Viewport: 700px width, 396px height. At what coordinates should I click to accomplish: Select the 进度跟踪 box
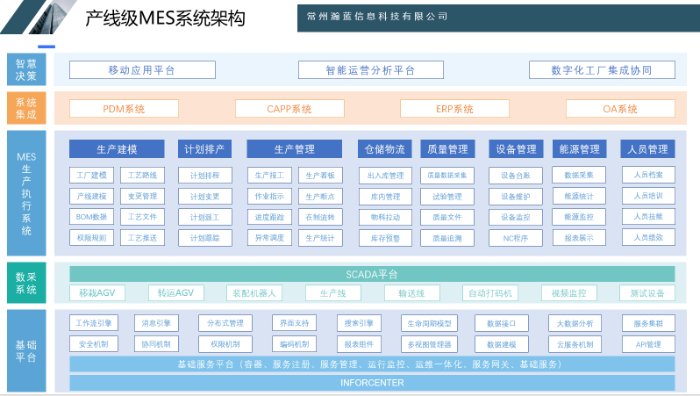tap(270, 217)
